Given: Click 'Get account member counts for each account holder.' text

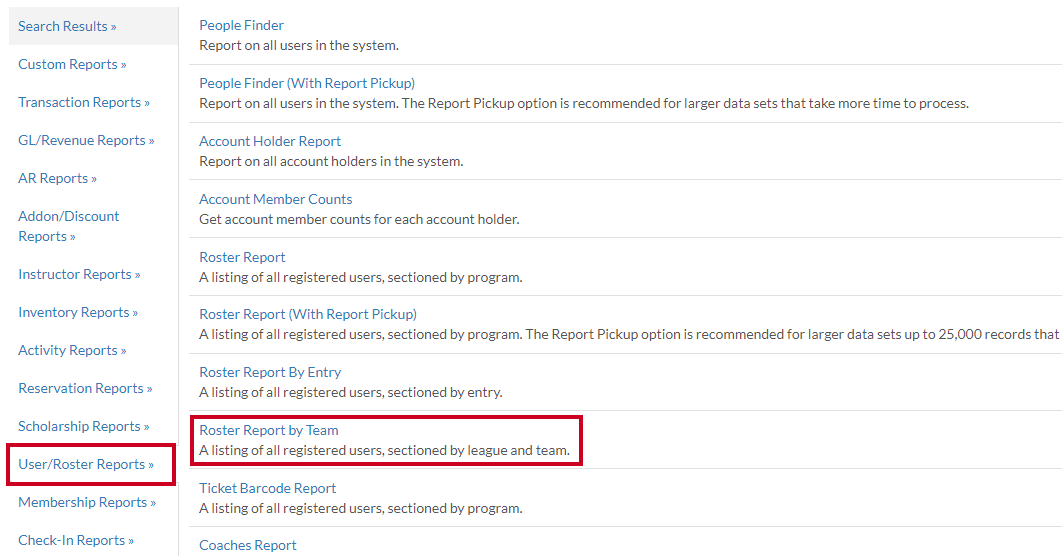Looking at the screenshot, I should (359, 219).
